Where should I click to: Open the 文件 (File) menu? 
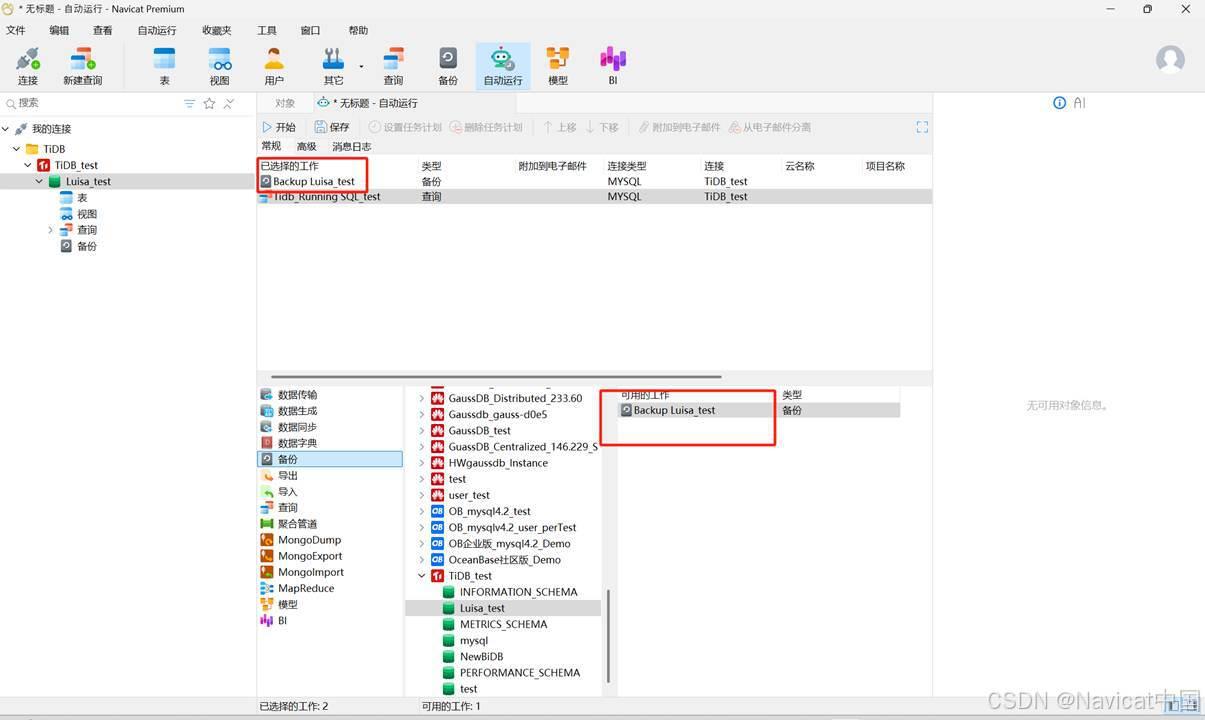(x=16, y=30)
